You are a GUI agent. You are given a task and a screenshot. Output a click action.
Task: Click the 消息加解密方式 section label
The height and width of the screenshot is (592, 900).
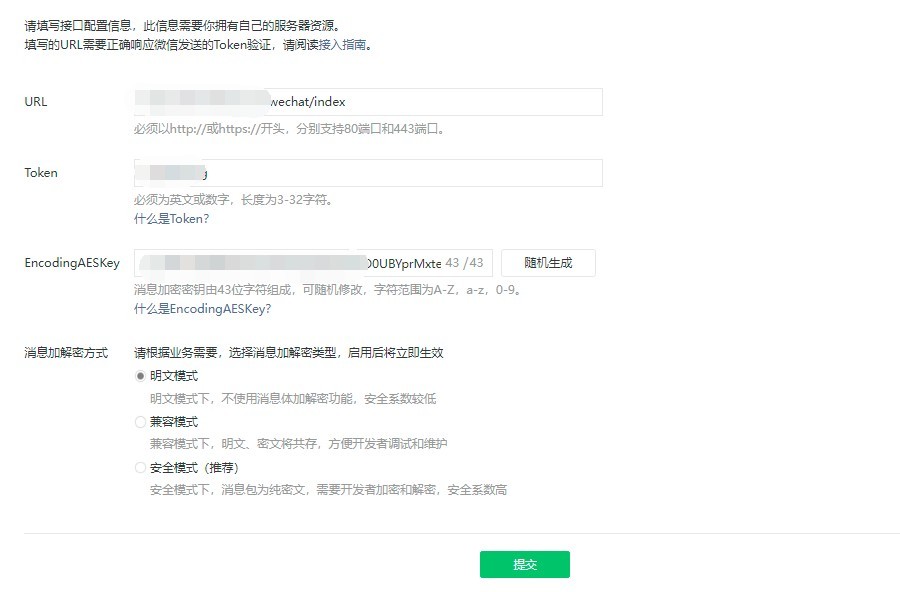pyautogui.click(x=66, y=353)
